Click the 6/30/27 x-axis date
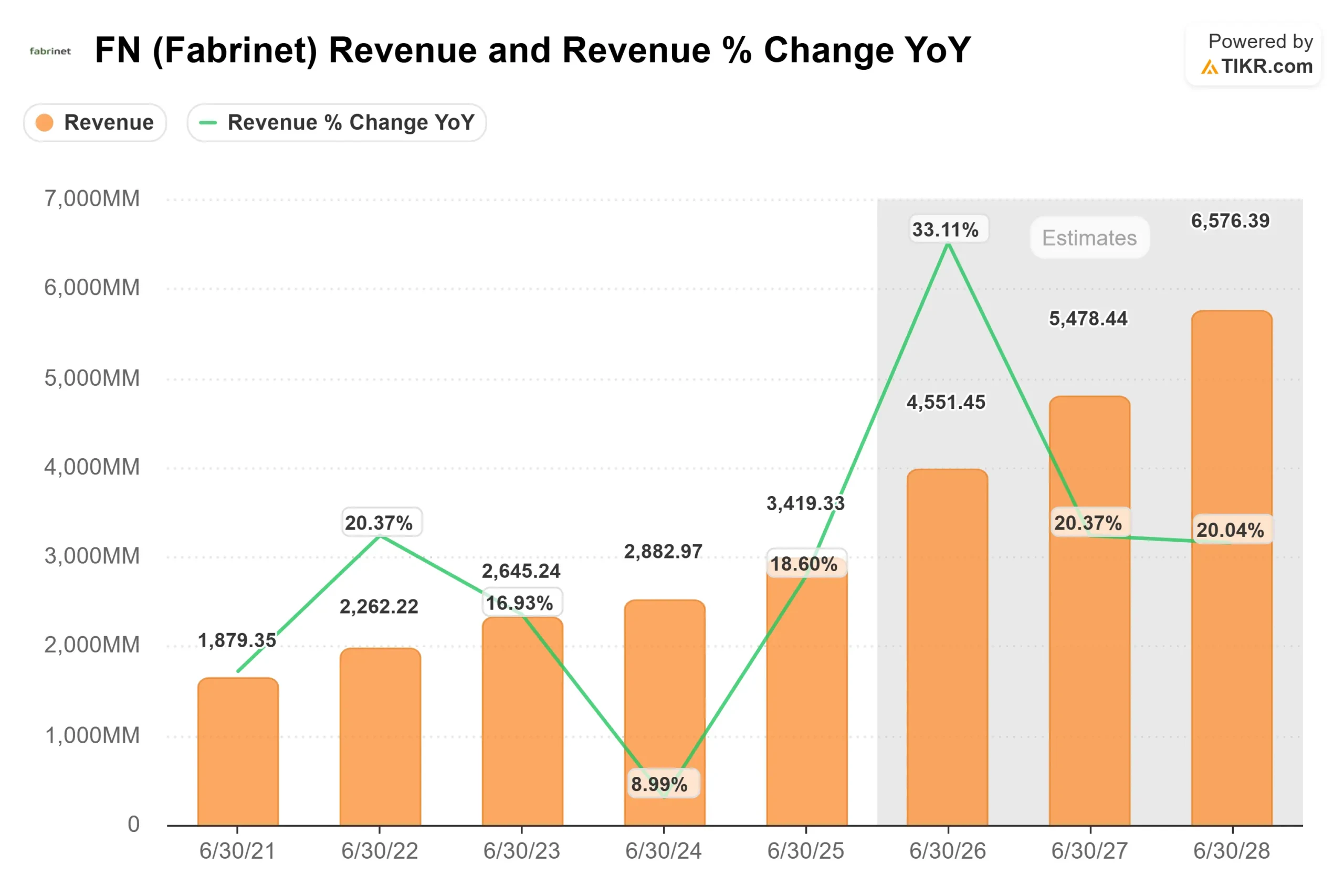This screenshot has width=1344, height=896. click(1090, 851)
